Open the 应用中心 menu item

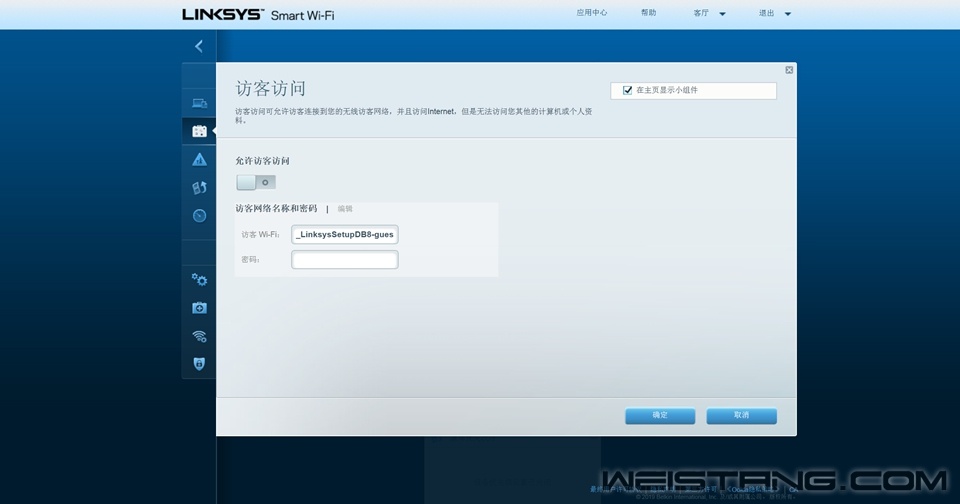tap(591, 13)
